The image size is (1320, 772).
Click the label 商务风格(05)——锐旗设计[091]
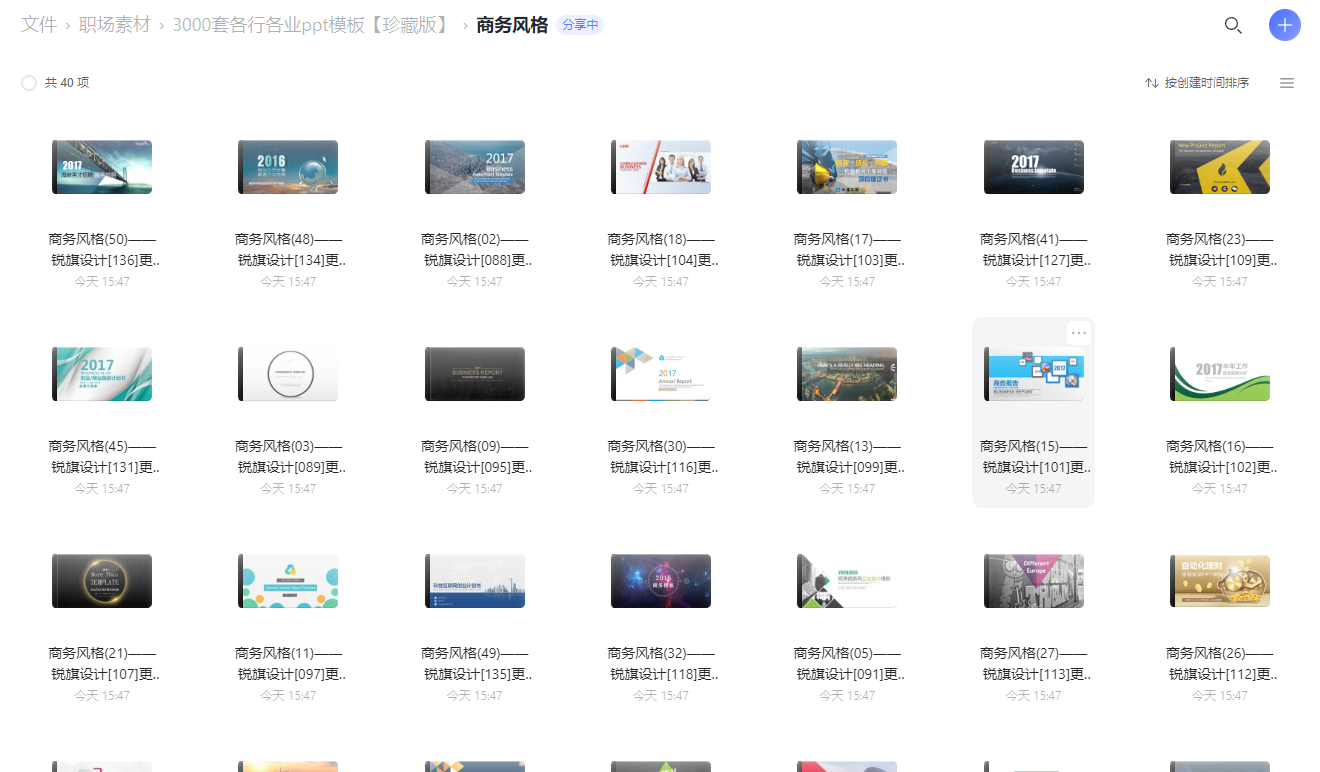[847, 664]
